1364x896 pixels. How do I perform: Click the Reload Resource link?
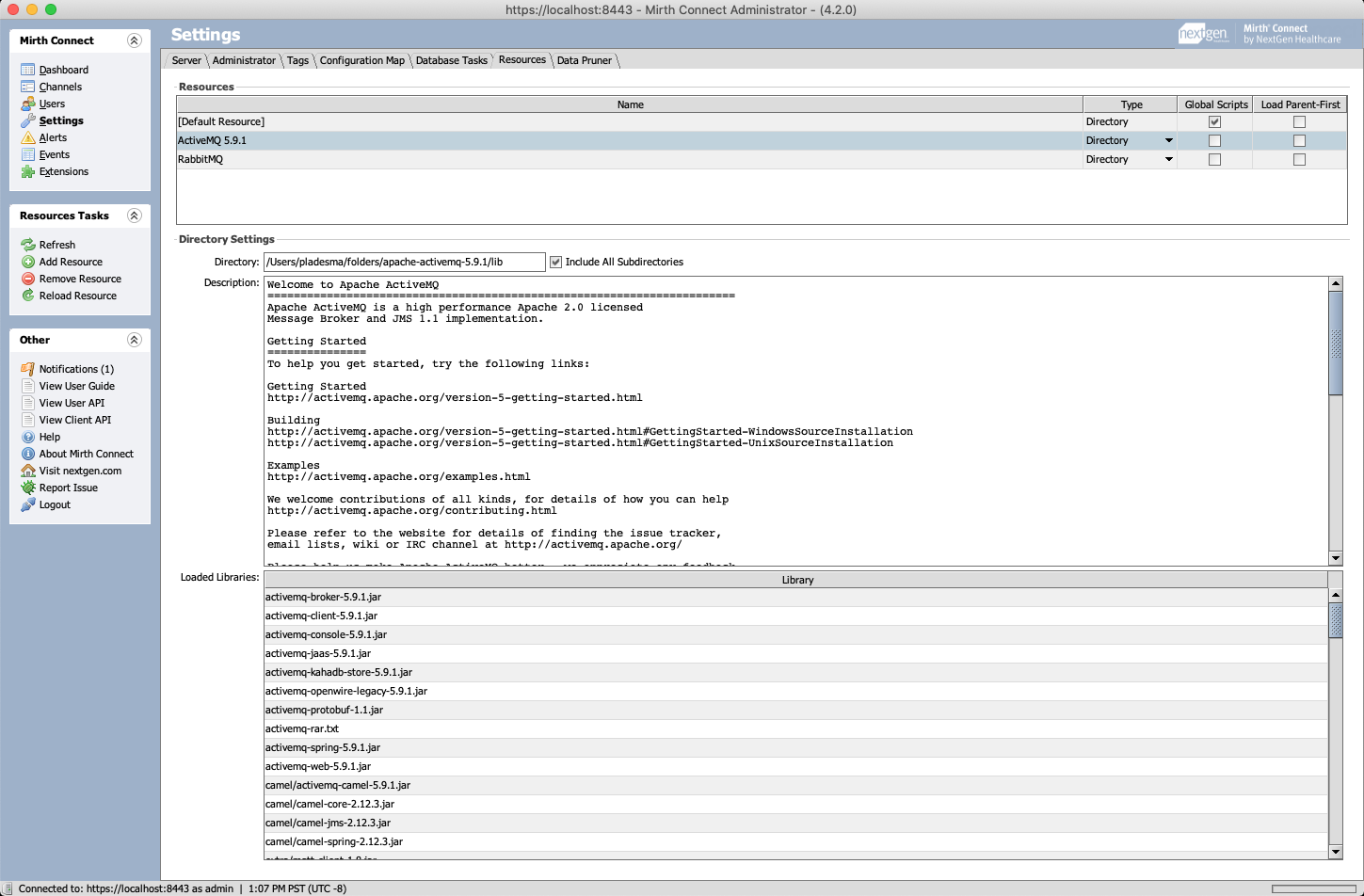tap(78, 296)
